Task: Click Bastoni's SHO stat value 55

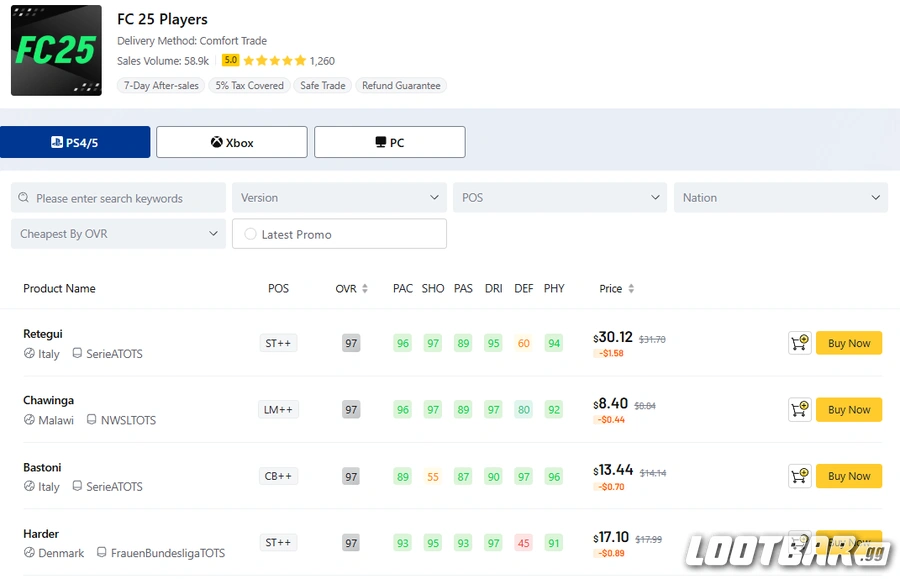Action: point(433,477)
